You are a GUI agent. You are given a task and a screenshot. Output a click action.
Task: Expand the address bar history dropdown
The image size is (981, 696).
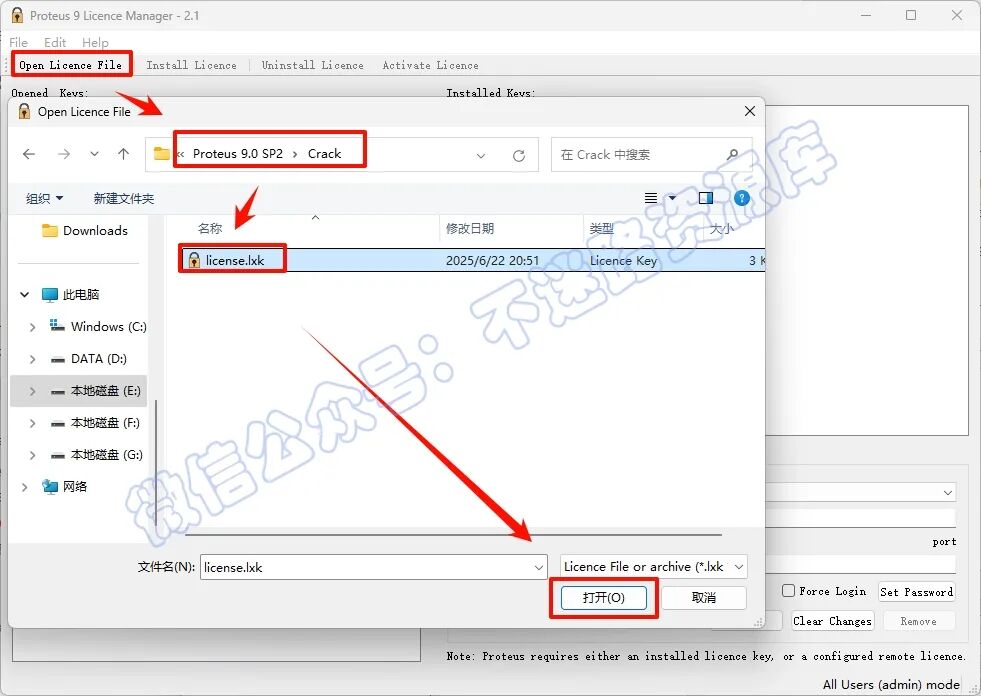[480, 155]
